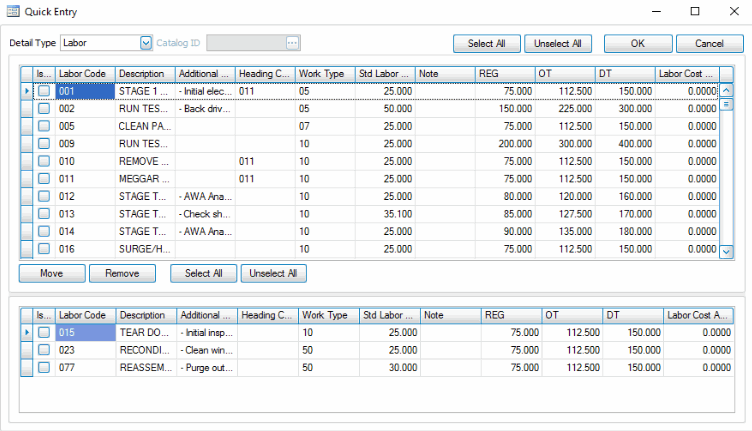Click the upper grid scroll-up arrow
The image size is (752, 431).
pyautogui.click(x=727, y=90)
